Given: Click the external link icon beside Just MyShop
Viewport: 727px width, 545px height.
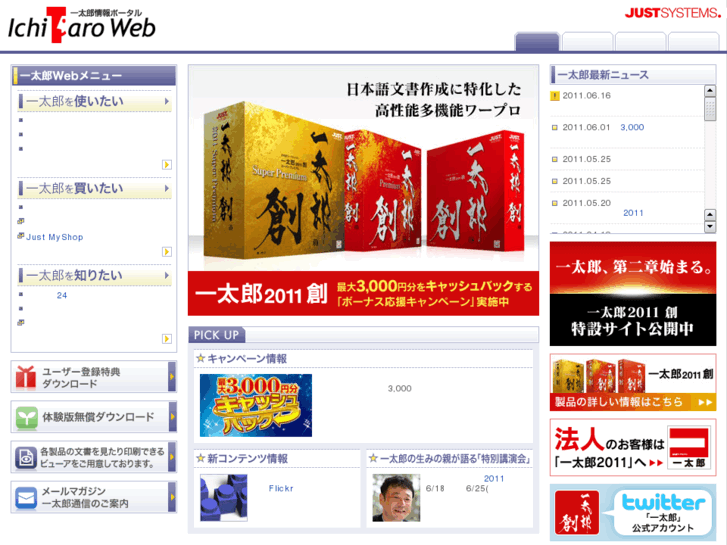Looking at the screenshot, I should [20, 236].
